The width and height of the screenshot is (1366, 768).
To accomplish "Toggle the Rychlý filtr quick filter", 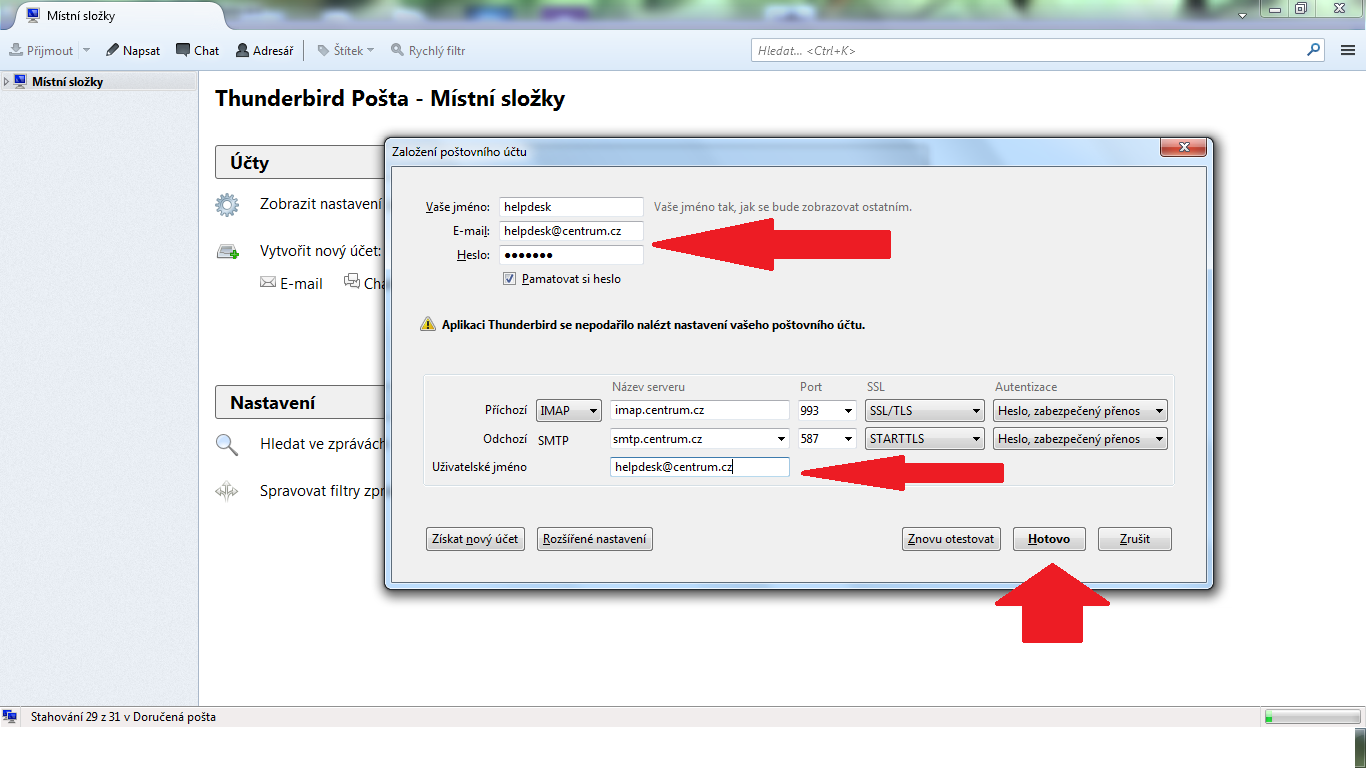I will (428, 50).
